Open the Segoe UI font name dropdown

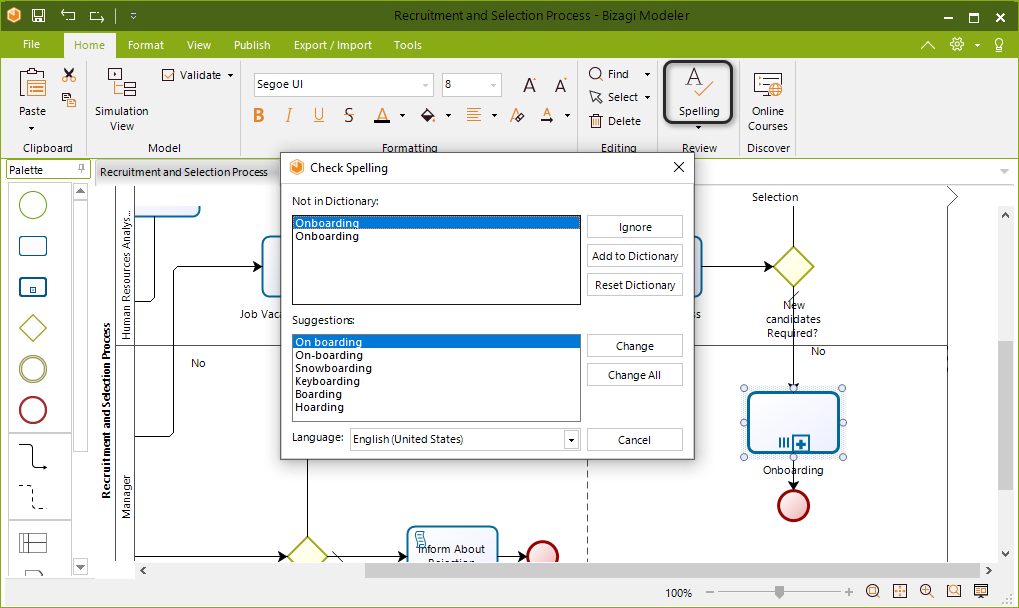[x=425, y=85]
